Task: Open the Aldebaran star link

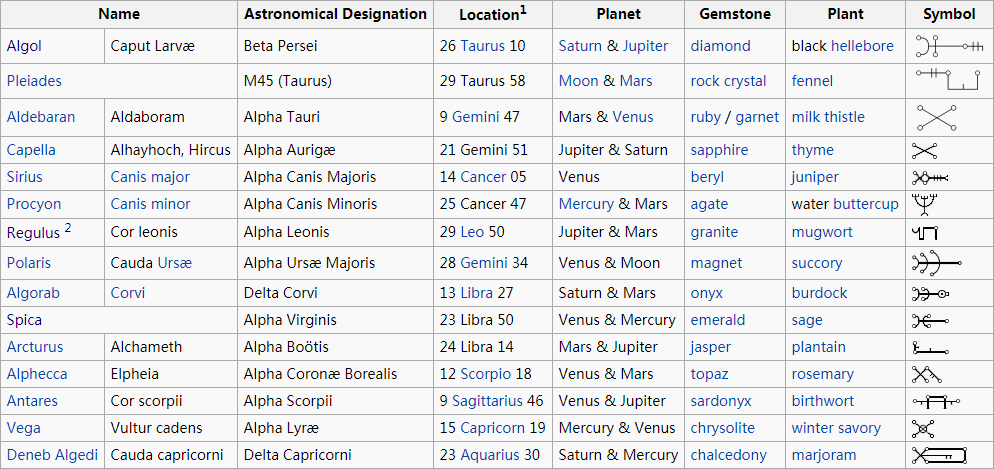Action: pyautogui.click(x=41, y=117)
